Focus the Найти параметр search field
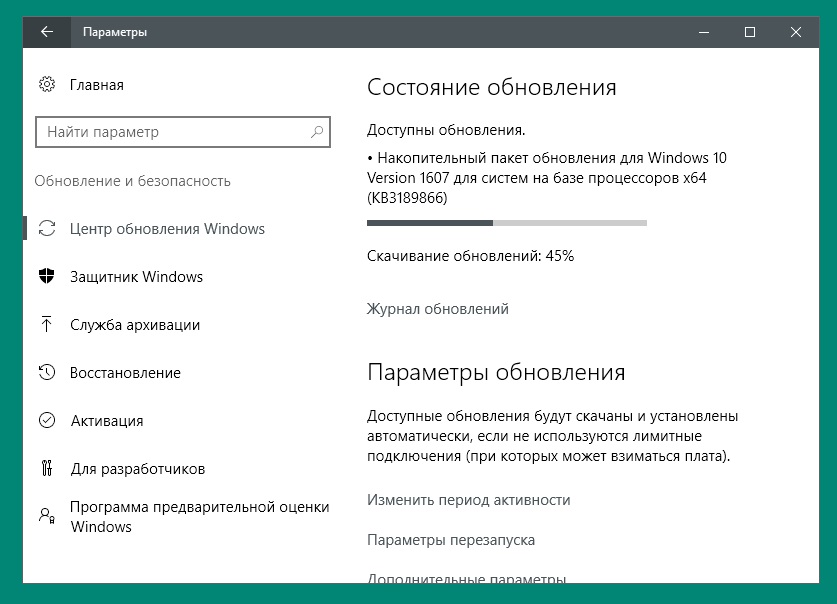This screenshot has height=604, width=837. 183,132
